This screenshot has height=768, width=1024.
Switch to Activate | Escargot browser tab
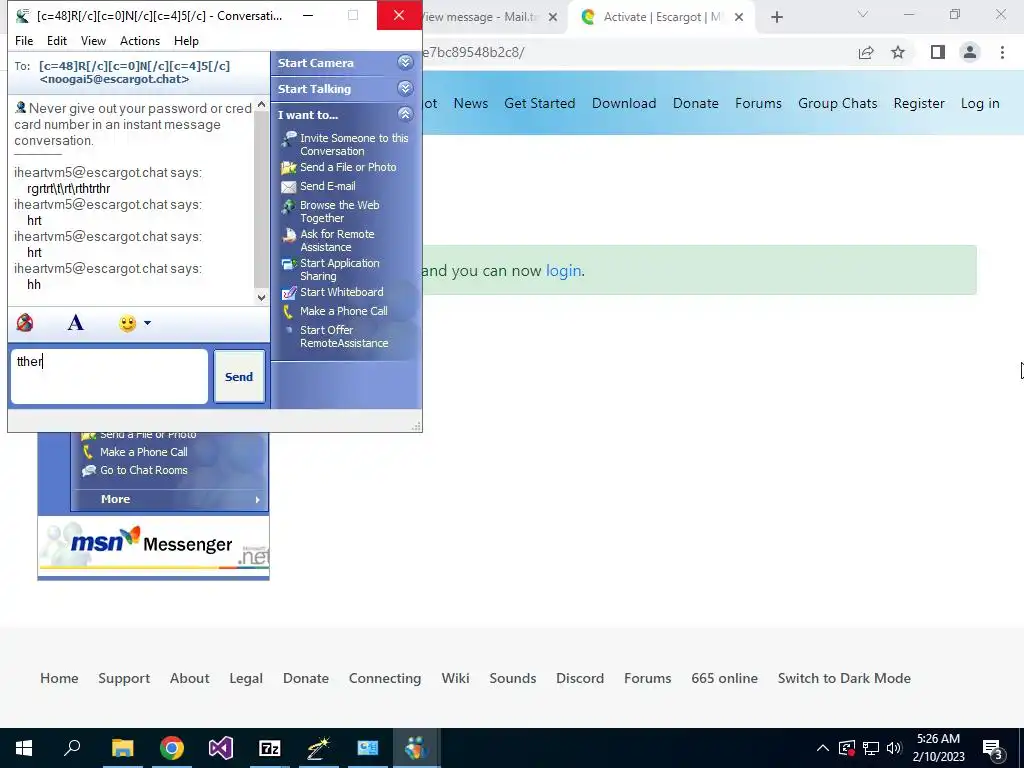(x=661, y=17)
